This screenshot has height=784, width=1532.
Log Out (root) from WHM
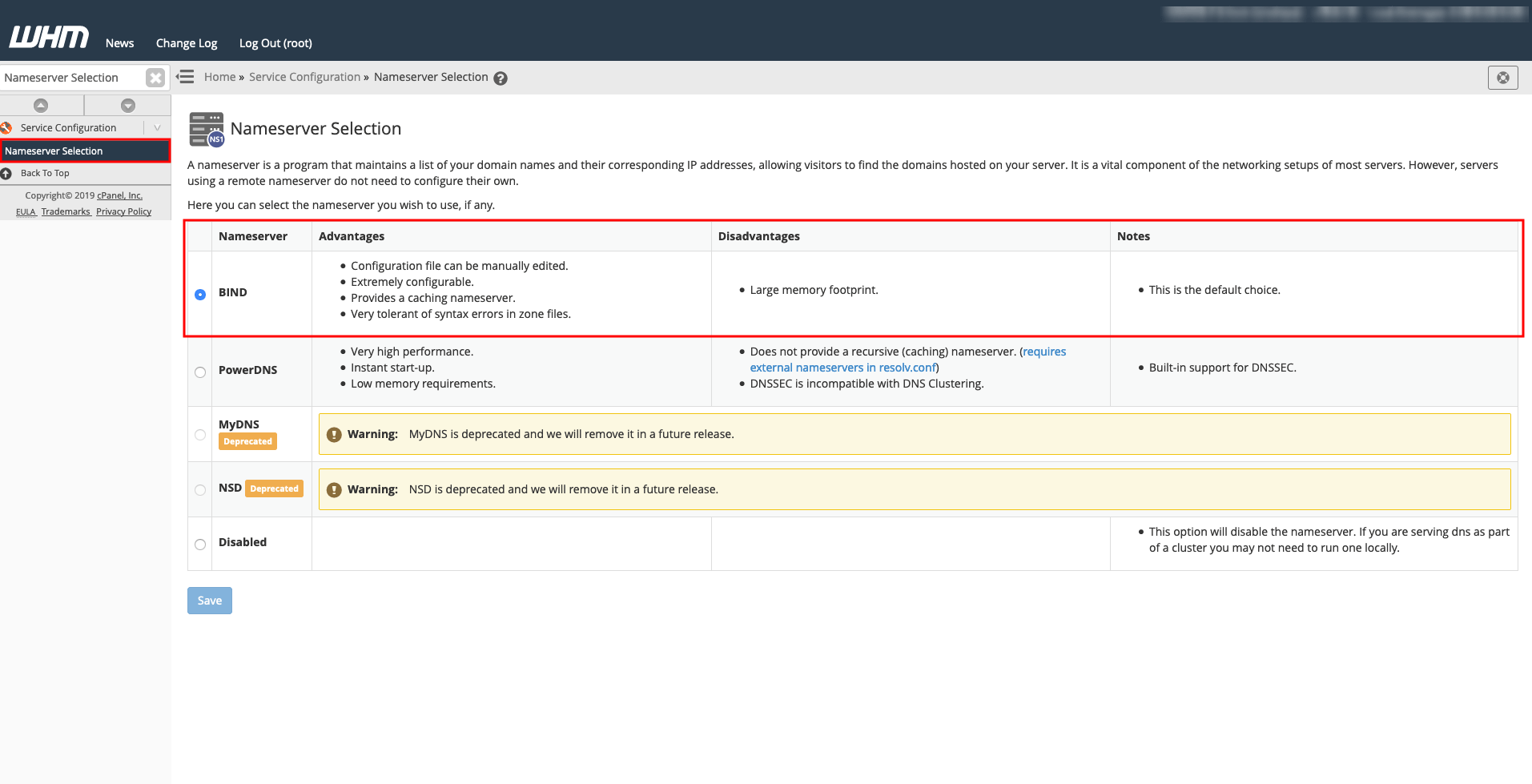(275, 43)
